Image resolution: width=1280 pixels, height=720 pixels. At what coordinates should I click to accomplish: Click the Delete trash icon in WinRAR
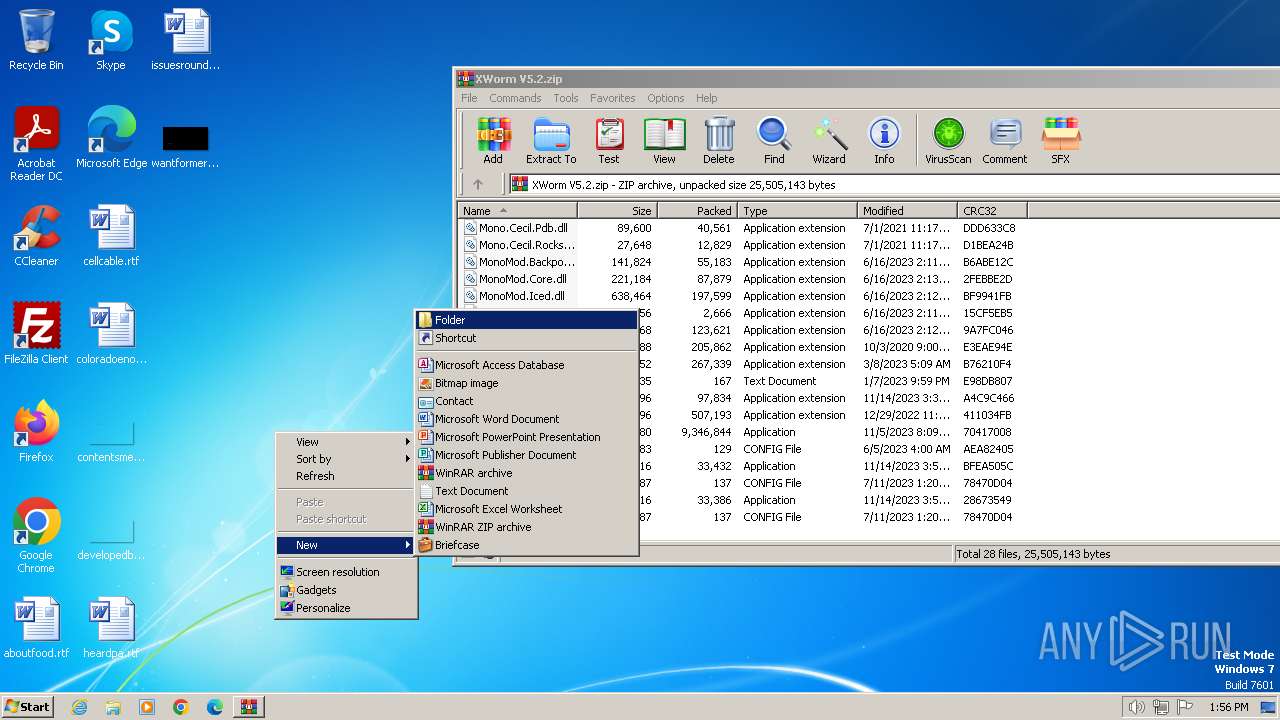tap(718, 141)
